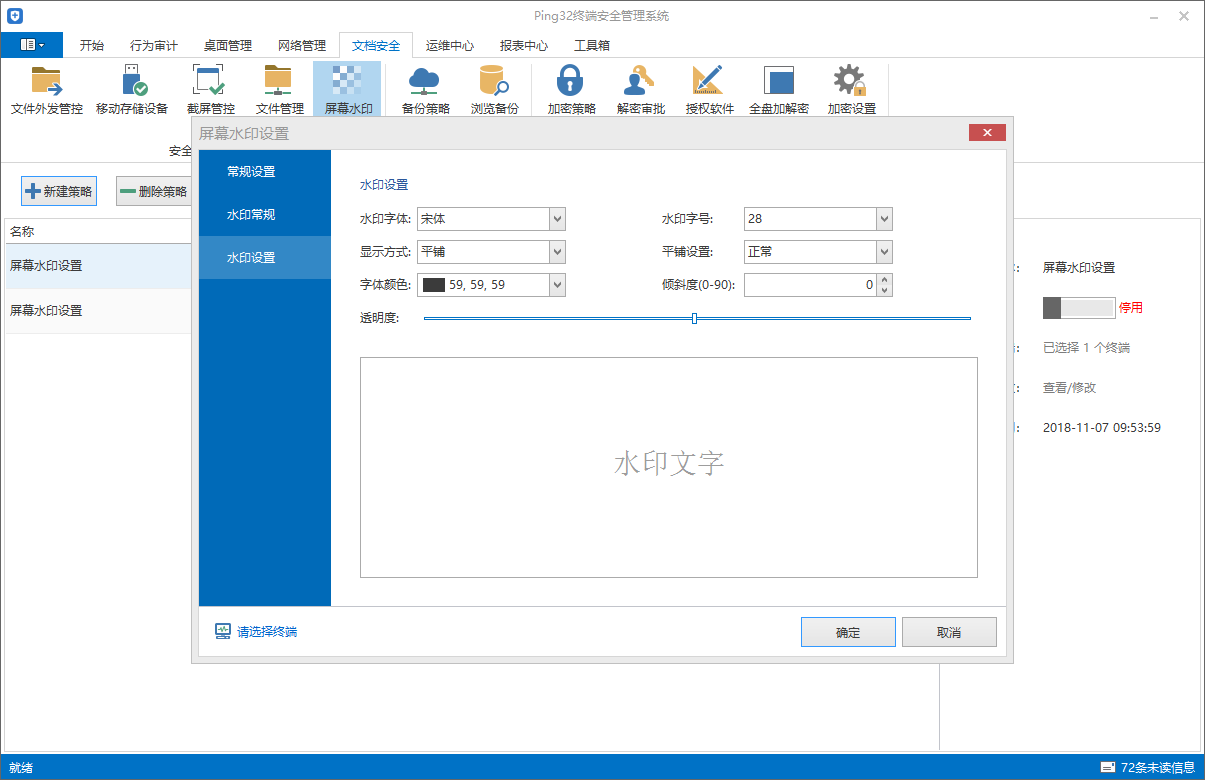Open the 文件管理 tool
The image size is (1205, 780).
coord(279,90)
